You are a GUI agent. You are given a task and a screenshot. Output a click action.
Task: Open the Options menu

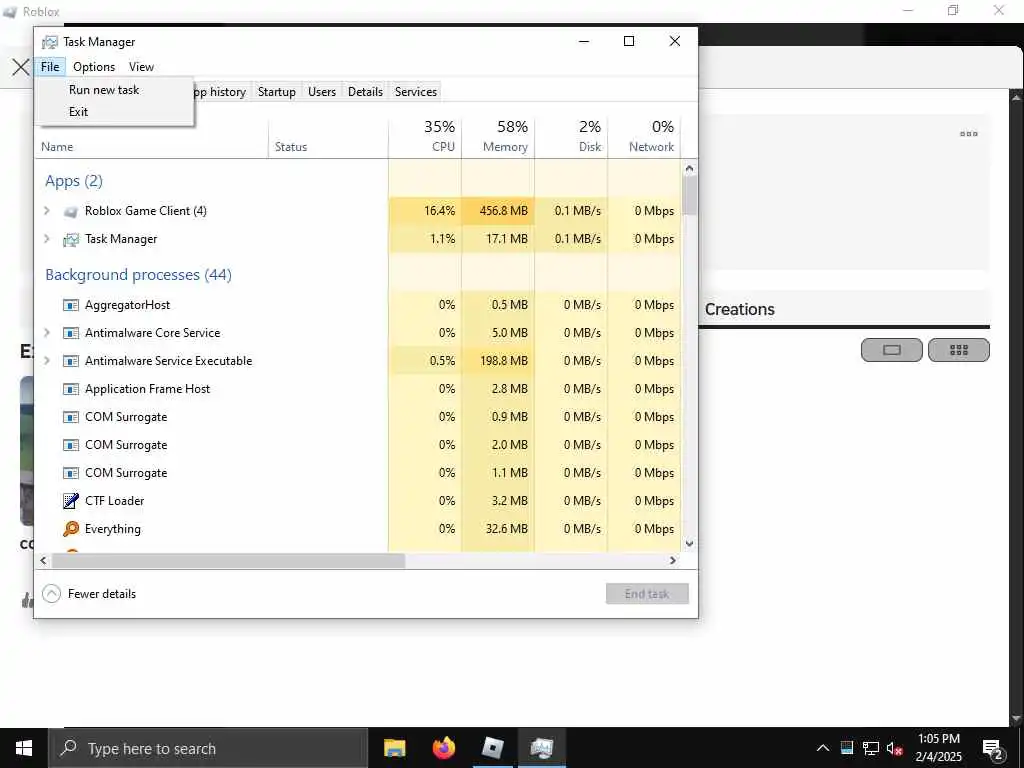tap(94, 67)
